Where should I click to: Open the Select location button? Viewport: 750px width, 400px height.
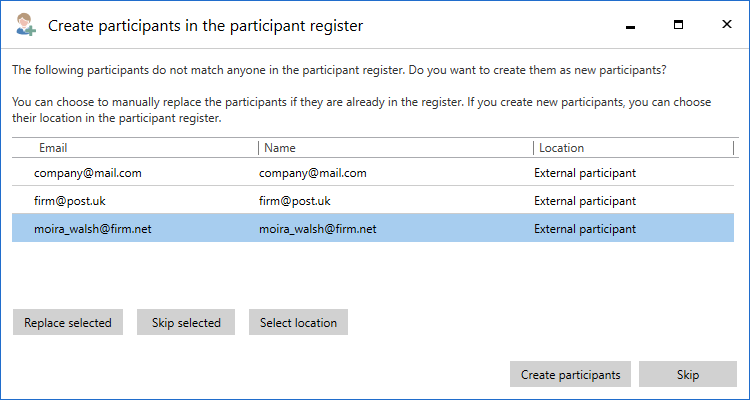(298, 323)
